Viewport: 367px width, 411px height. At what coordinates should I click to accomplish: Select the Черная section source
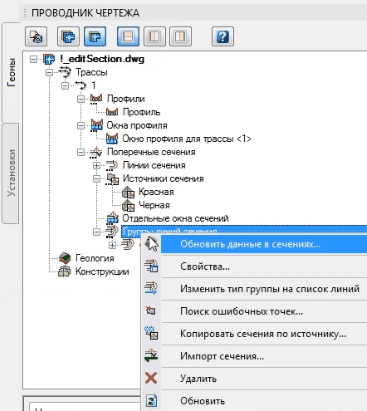pos(154,205)
